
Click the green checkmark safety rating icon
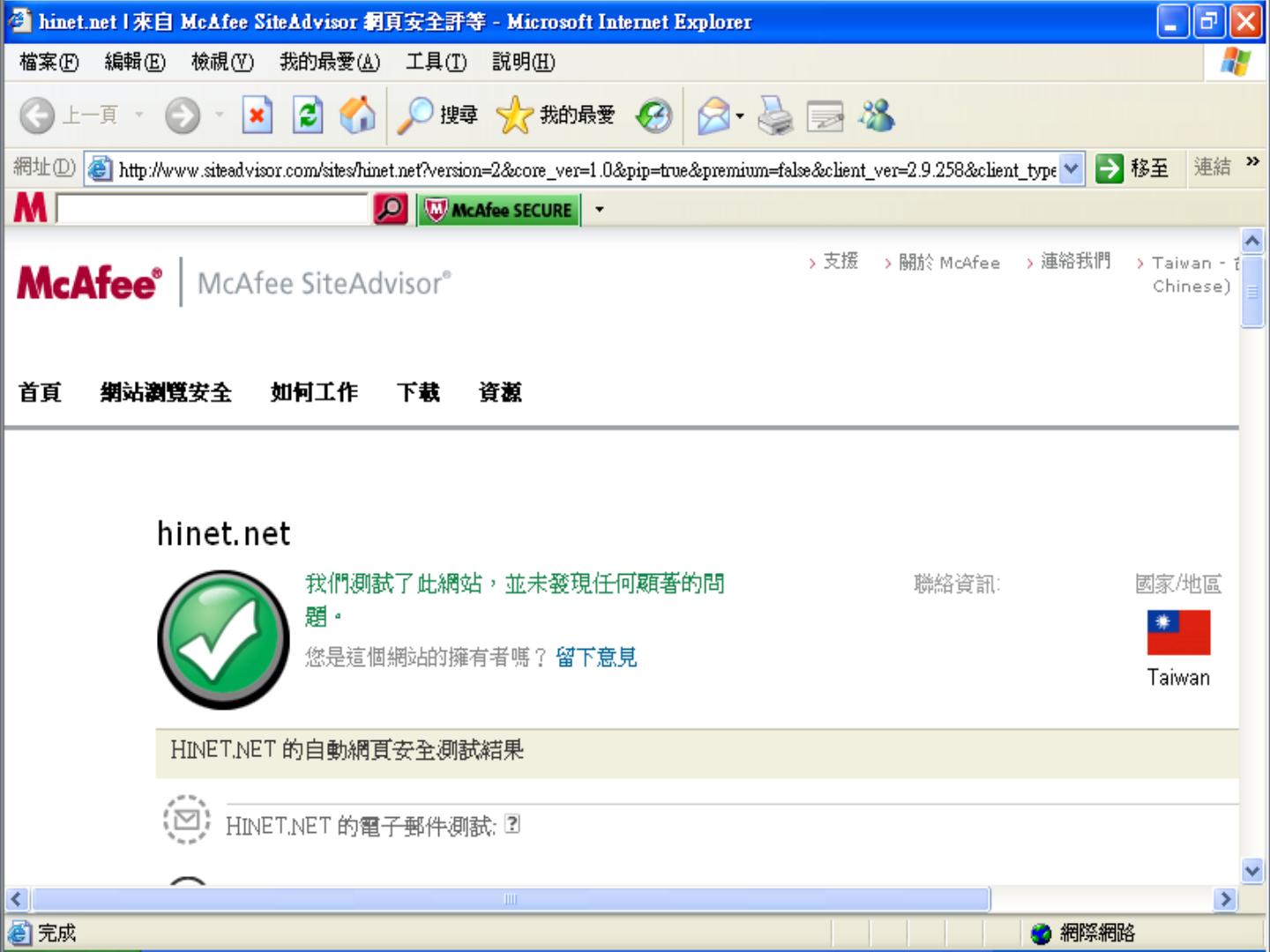224,640
